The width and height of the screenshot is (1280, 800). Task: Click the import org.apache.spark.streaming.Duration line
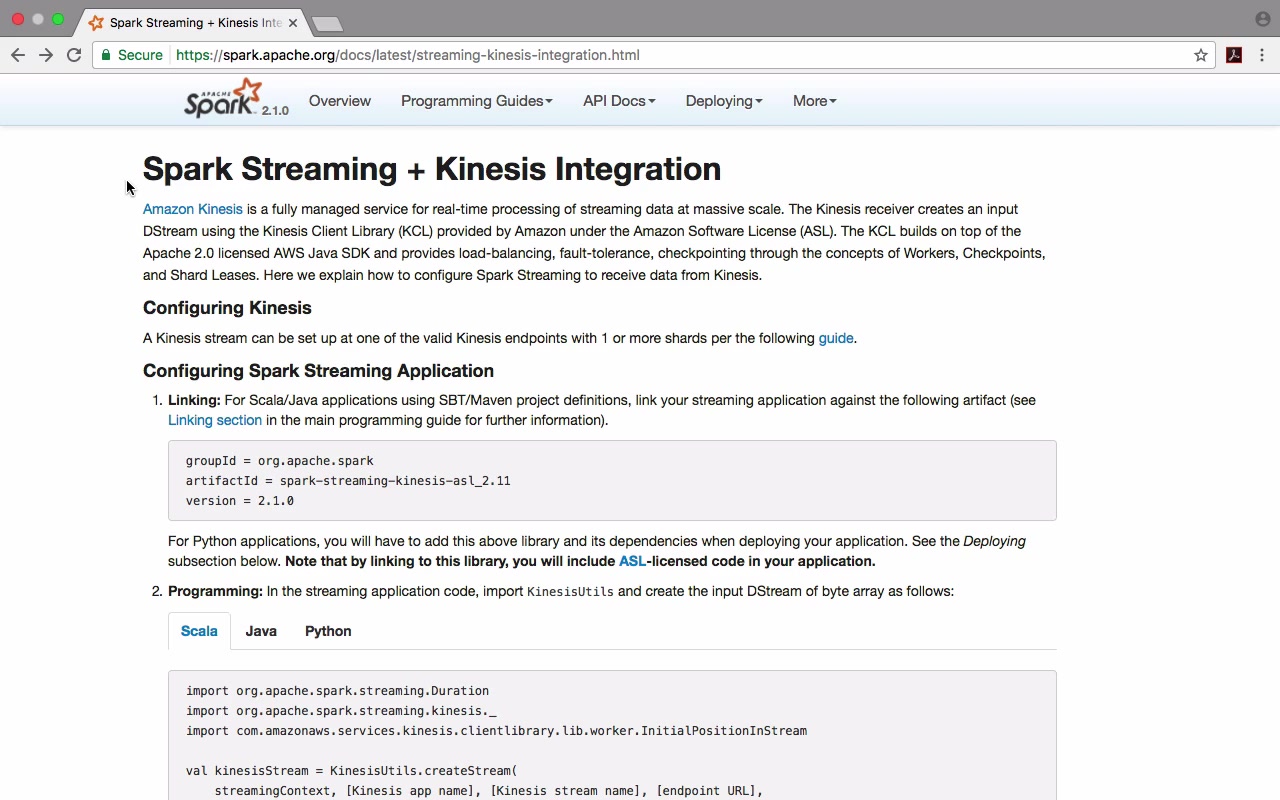337,691
